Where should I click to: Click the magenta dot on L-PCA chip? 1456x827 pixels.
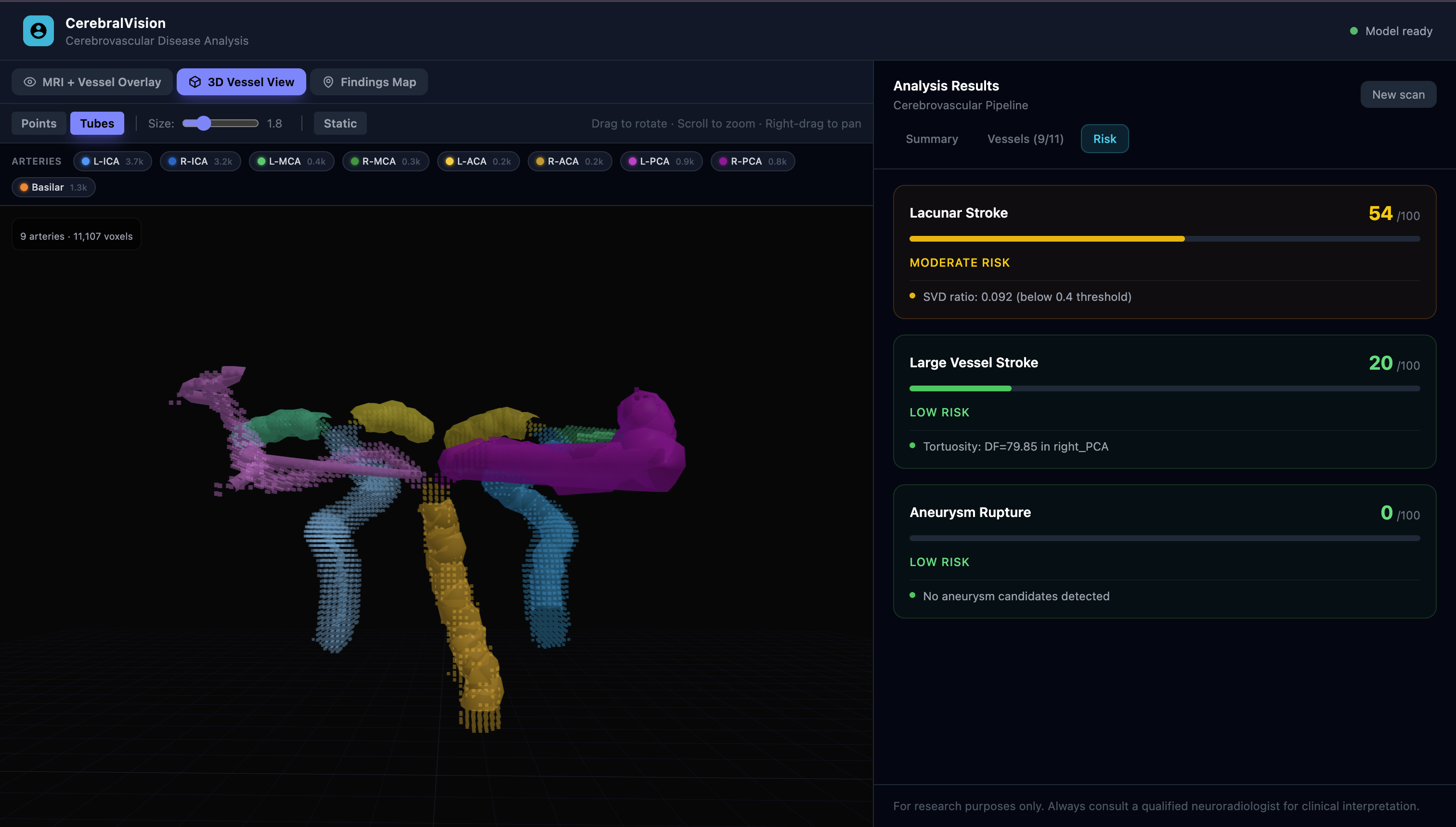(x=632, y=161)
